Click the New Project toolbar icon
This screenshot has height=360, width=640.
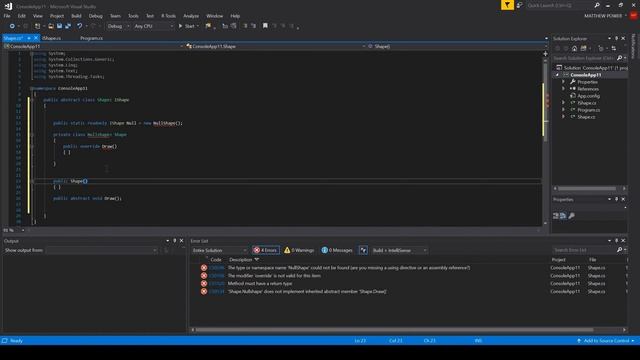pos(37,26)
